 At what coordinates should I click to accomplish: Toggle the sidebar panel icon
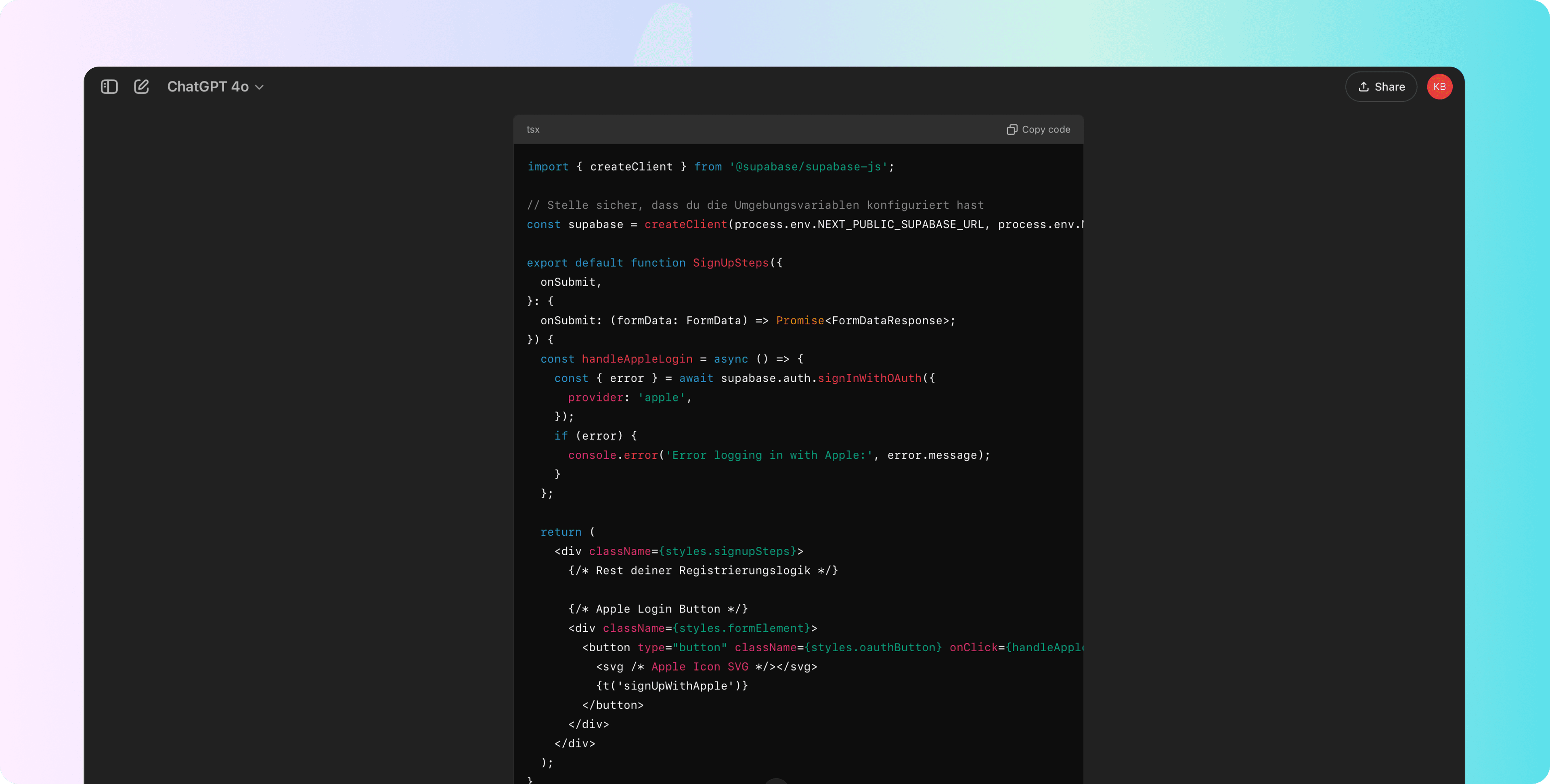click(x=109, y=87)
